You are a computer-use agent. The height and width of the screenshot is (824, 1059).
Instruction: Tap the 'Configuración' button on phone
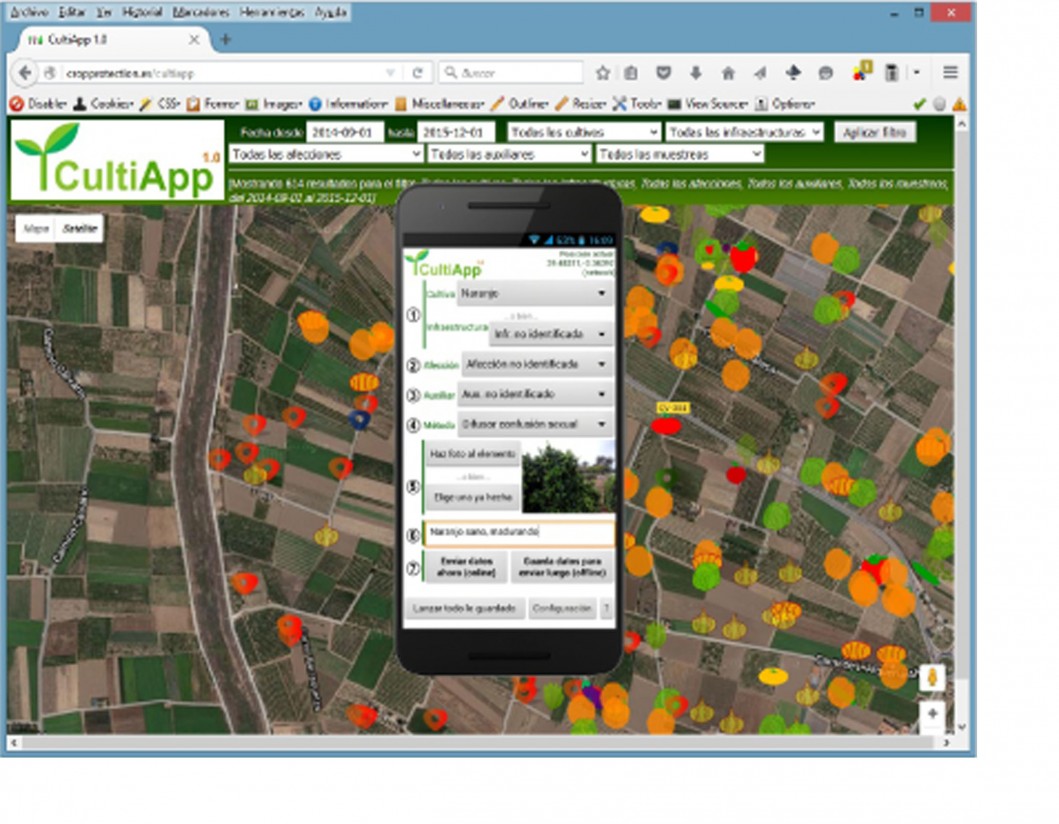tap(562, 609)
